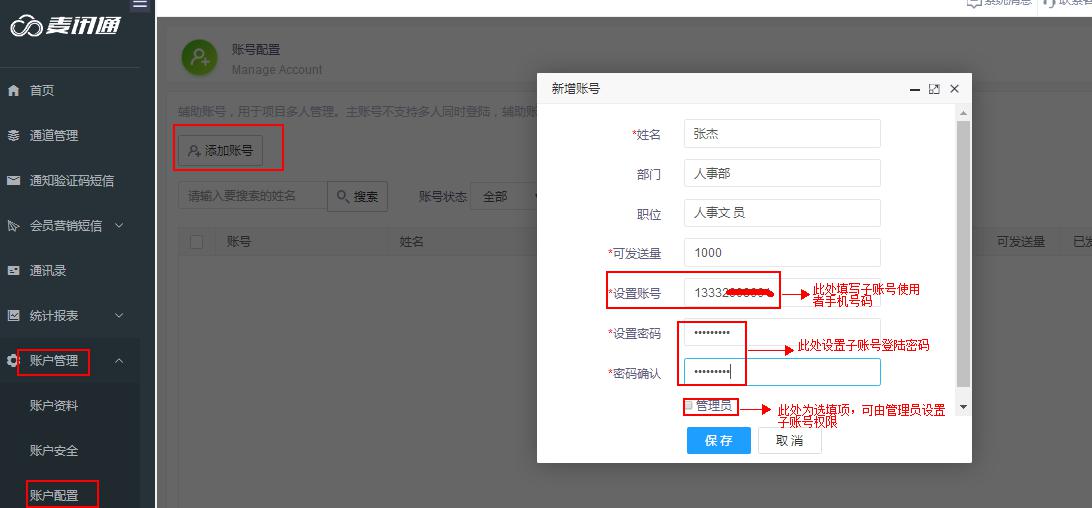The width and height of the screenshot is (1092, 508).
Task: Click the gear icon for 账户管理
Action: coord(13,361)
